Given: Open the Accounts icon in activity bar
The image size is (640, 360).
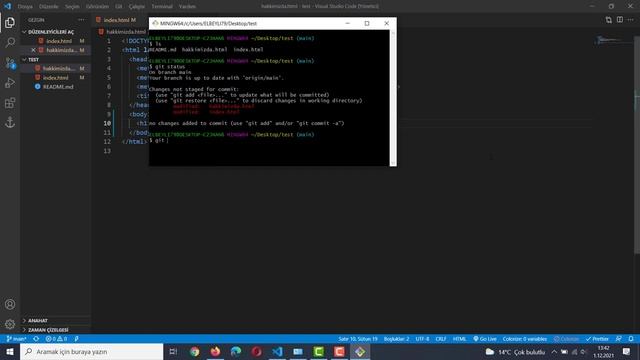Looking at the screenshot, I should pyautogui.click(x=10, y=304).
